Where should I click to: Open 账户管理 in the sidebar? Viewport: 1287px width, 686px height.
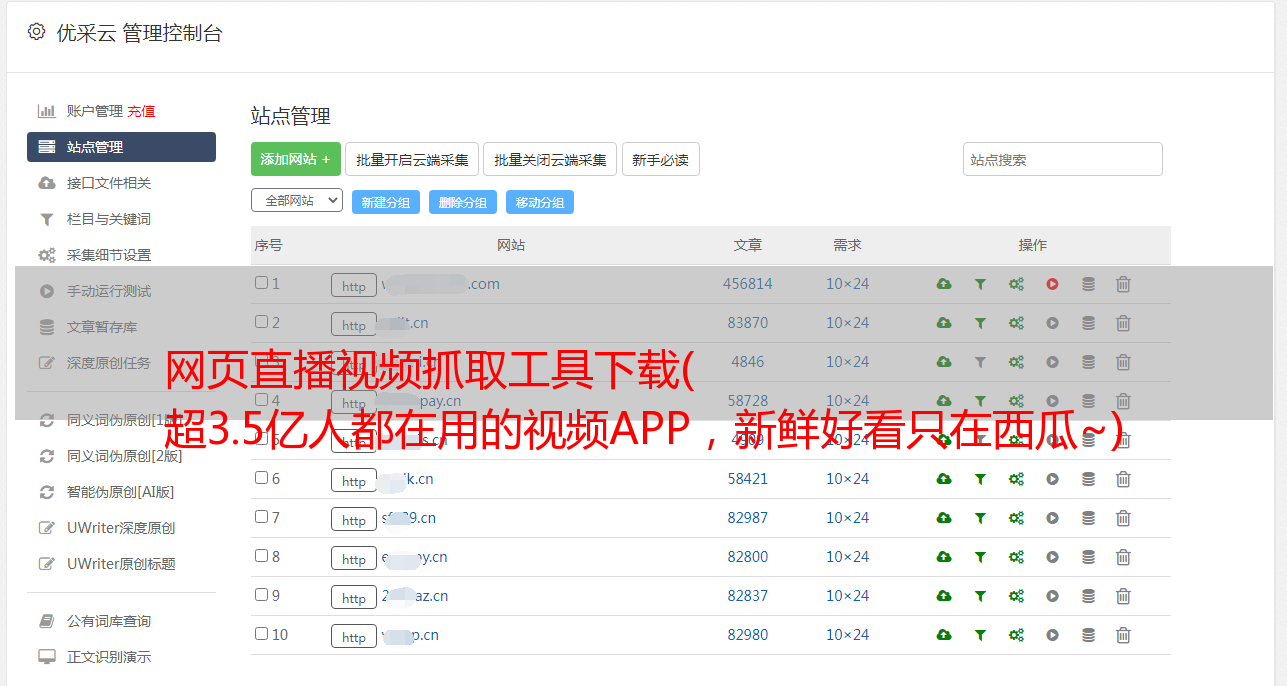pyautogui.click(x=95, y=111)
